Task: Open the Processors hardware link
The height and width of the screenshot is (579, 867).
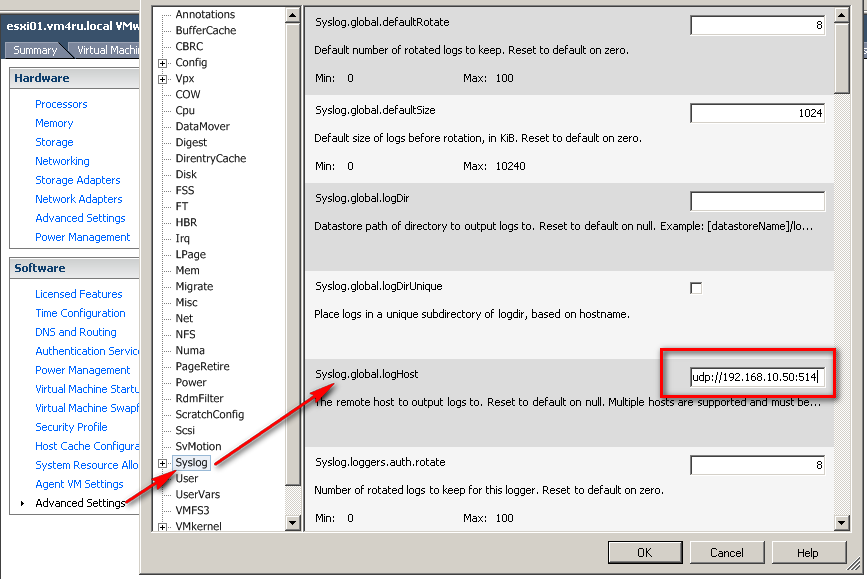Action: [61, 104]
